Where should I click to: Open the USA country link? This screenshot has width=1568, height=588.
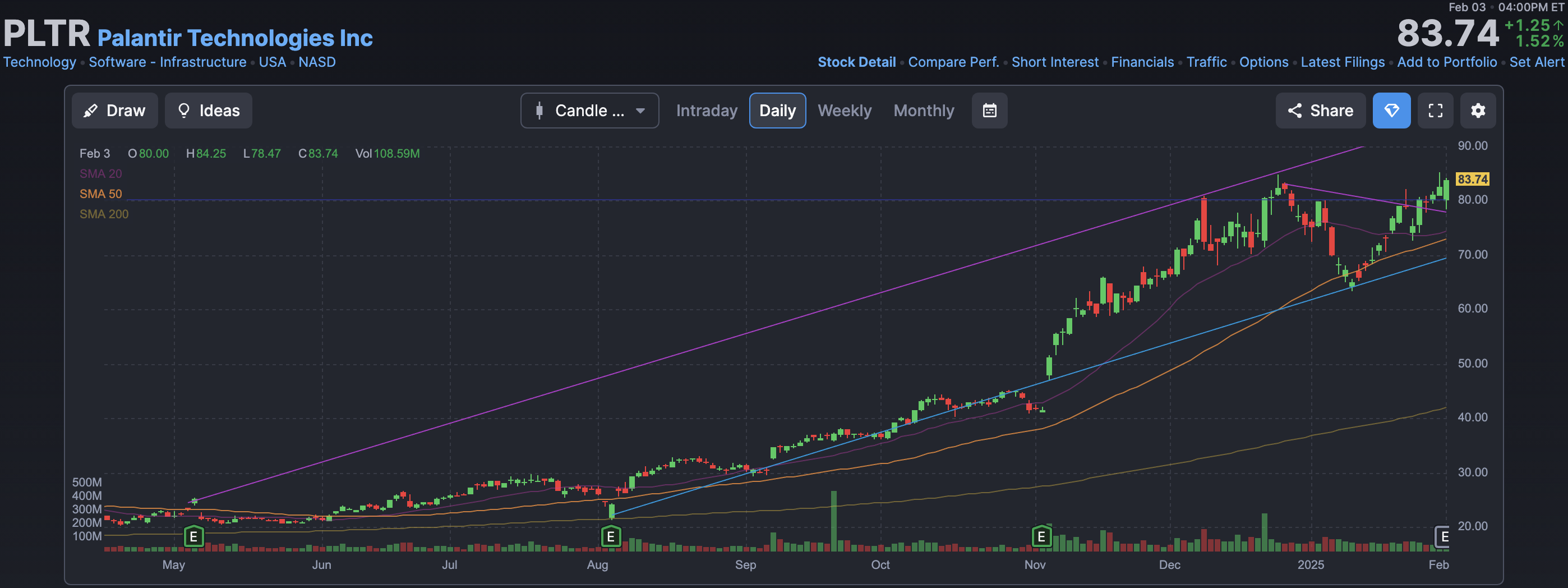(x=272, y=62)
